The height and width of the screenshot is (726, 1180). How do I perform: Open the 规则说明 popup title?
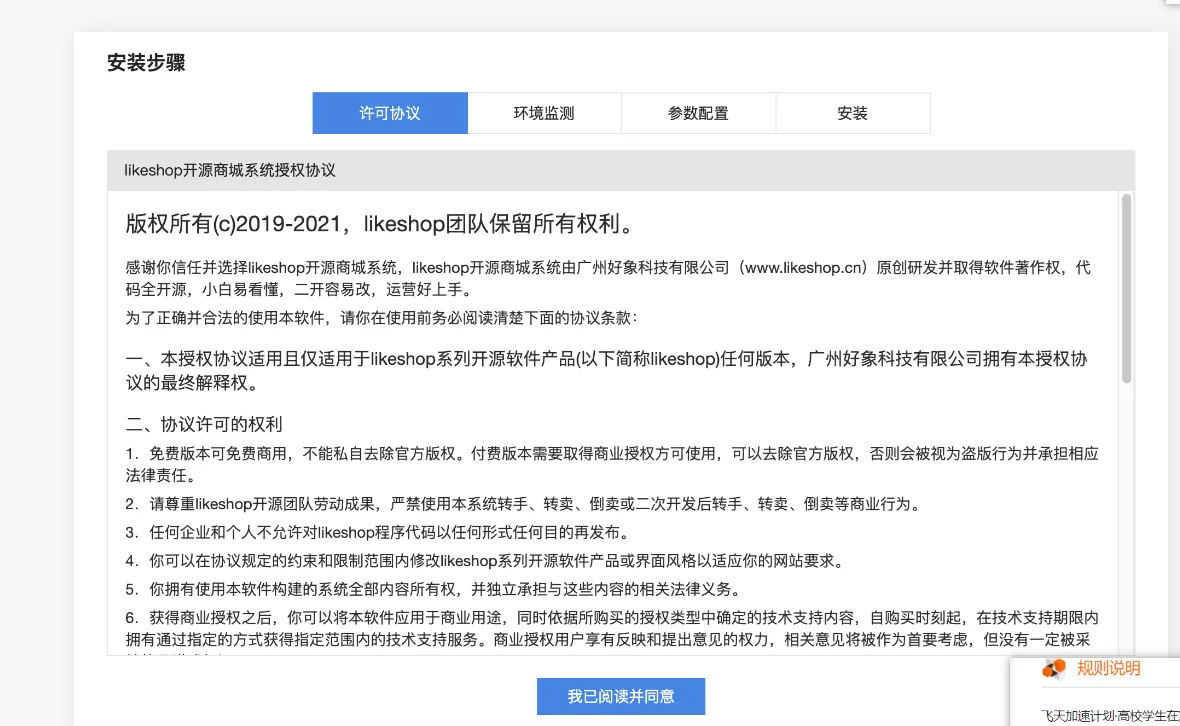pyautogui.click(x=1109, y=668)
